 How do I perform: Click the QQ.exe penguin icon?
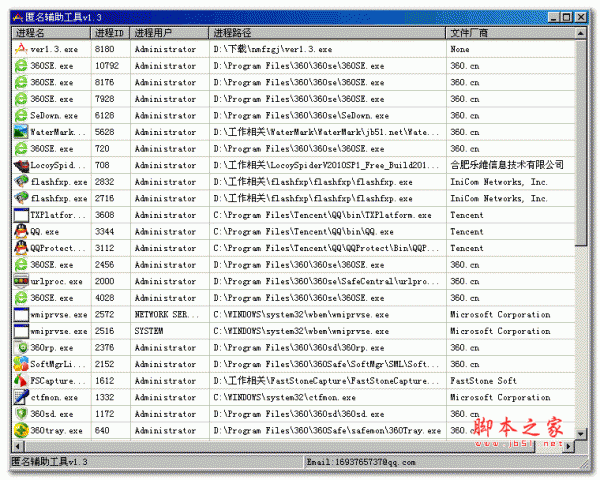click(21, 232)
